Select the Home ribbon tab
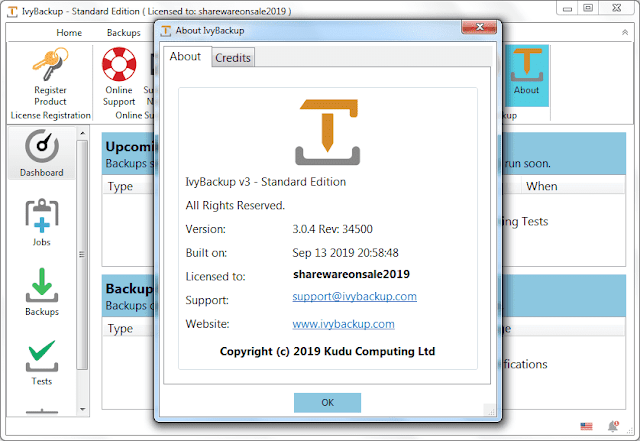 click(x=69, y=33)
